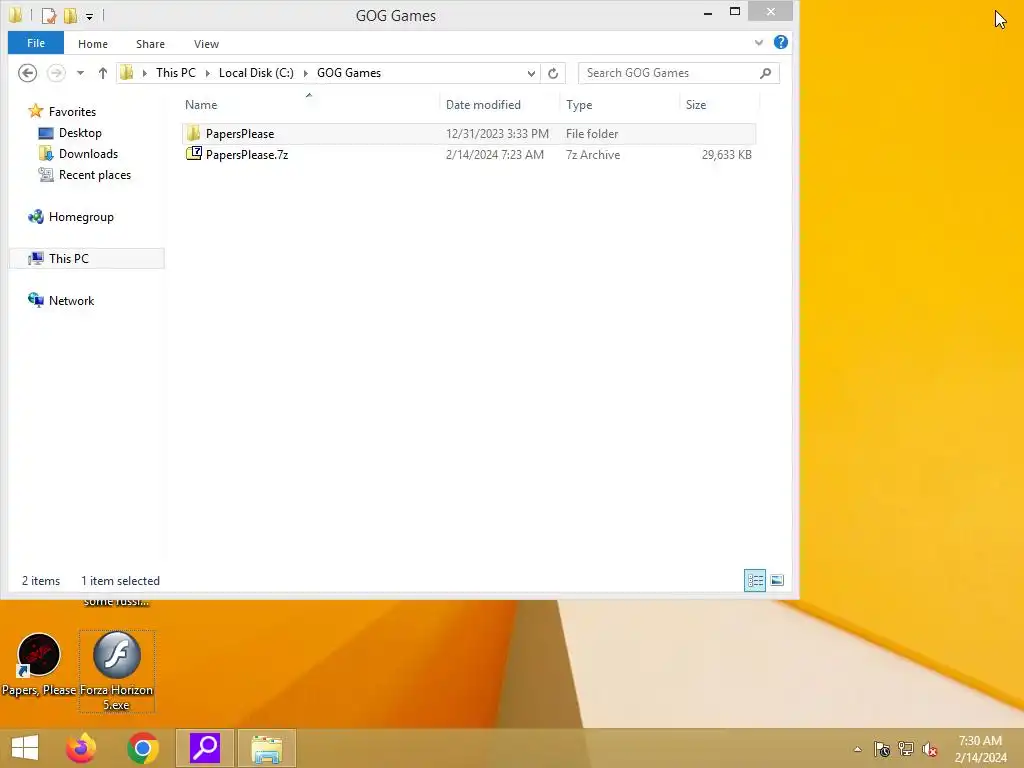Click the New folder quick access icon

[x=70, y=15]
